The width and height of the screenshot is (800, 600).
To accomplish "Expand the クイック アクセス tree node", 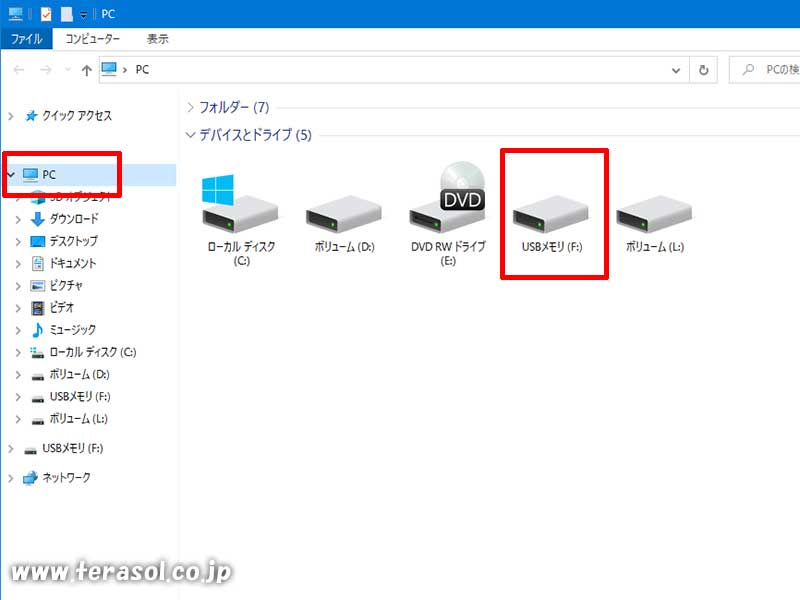I will point(11,116).
